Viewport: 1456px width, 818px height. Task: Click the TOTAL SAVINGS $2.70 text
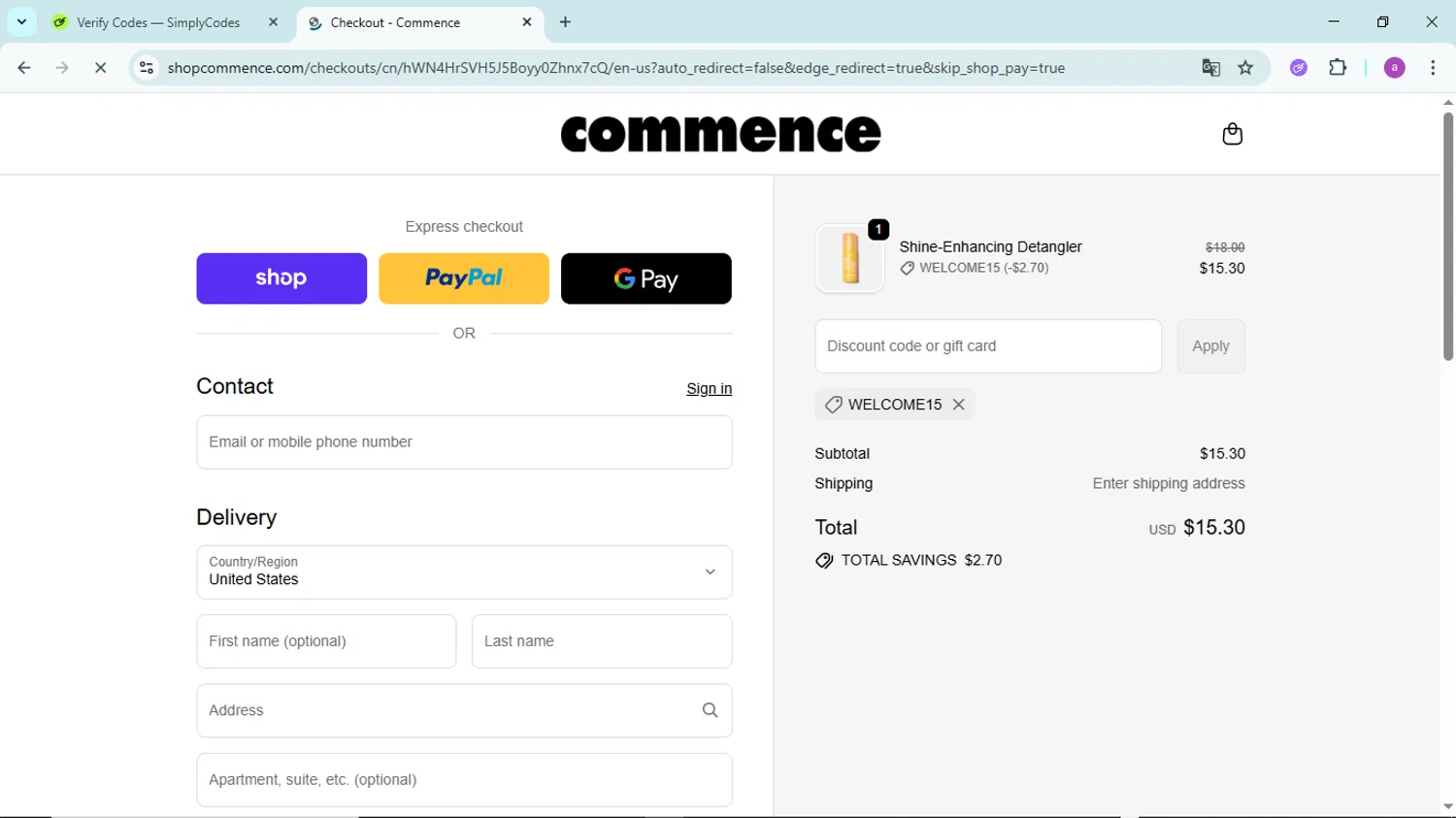pyautogui.click(x=921, y=561)
